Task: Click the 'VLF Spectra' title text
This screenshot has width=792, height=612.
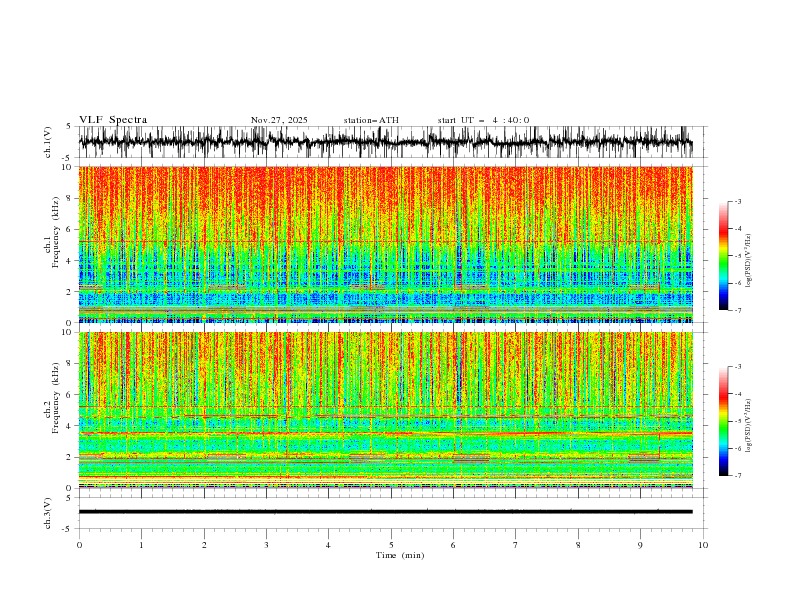Action: (x=113, y=120)
